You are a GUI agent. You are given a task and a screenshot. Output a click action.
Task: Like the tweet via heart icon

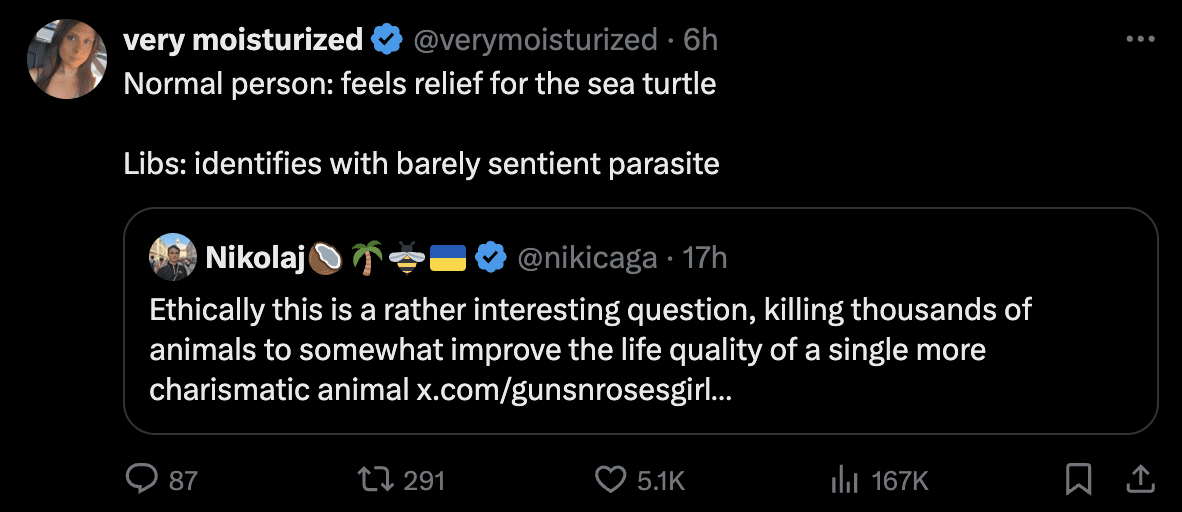(610, 481)
